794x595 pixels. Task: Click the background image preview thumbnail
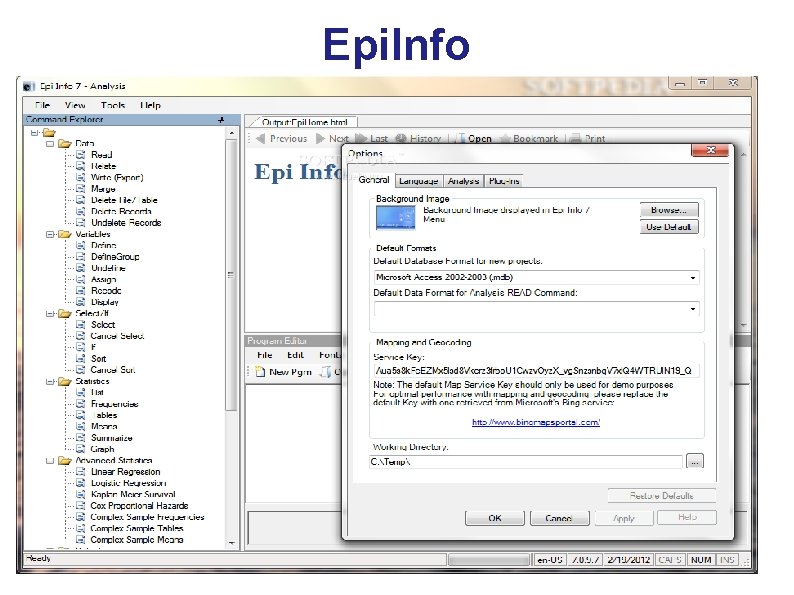pos(395,218)
